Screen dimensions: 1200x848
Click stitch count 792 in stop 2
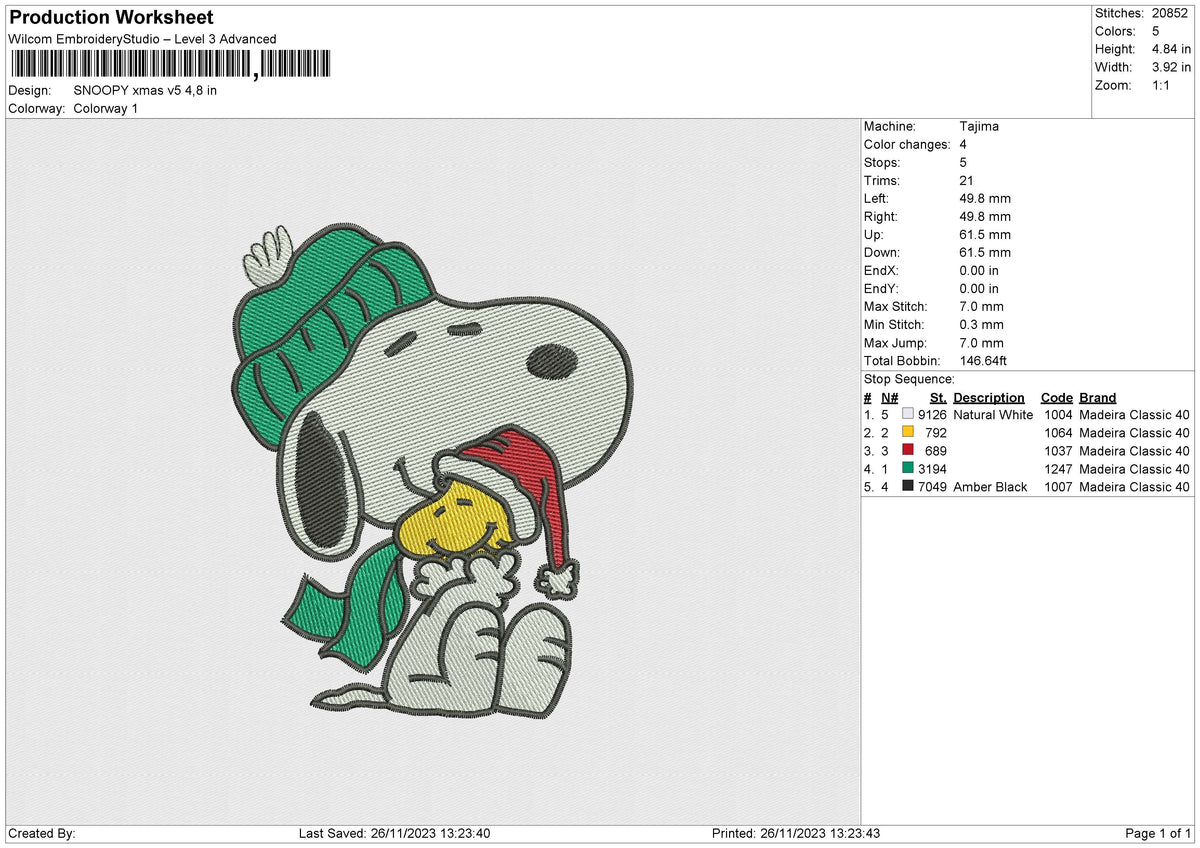click(936, 433)
